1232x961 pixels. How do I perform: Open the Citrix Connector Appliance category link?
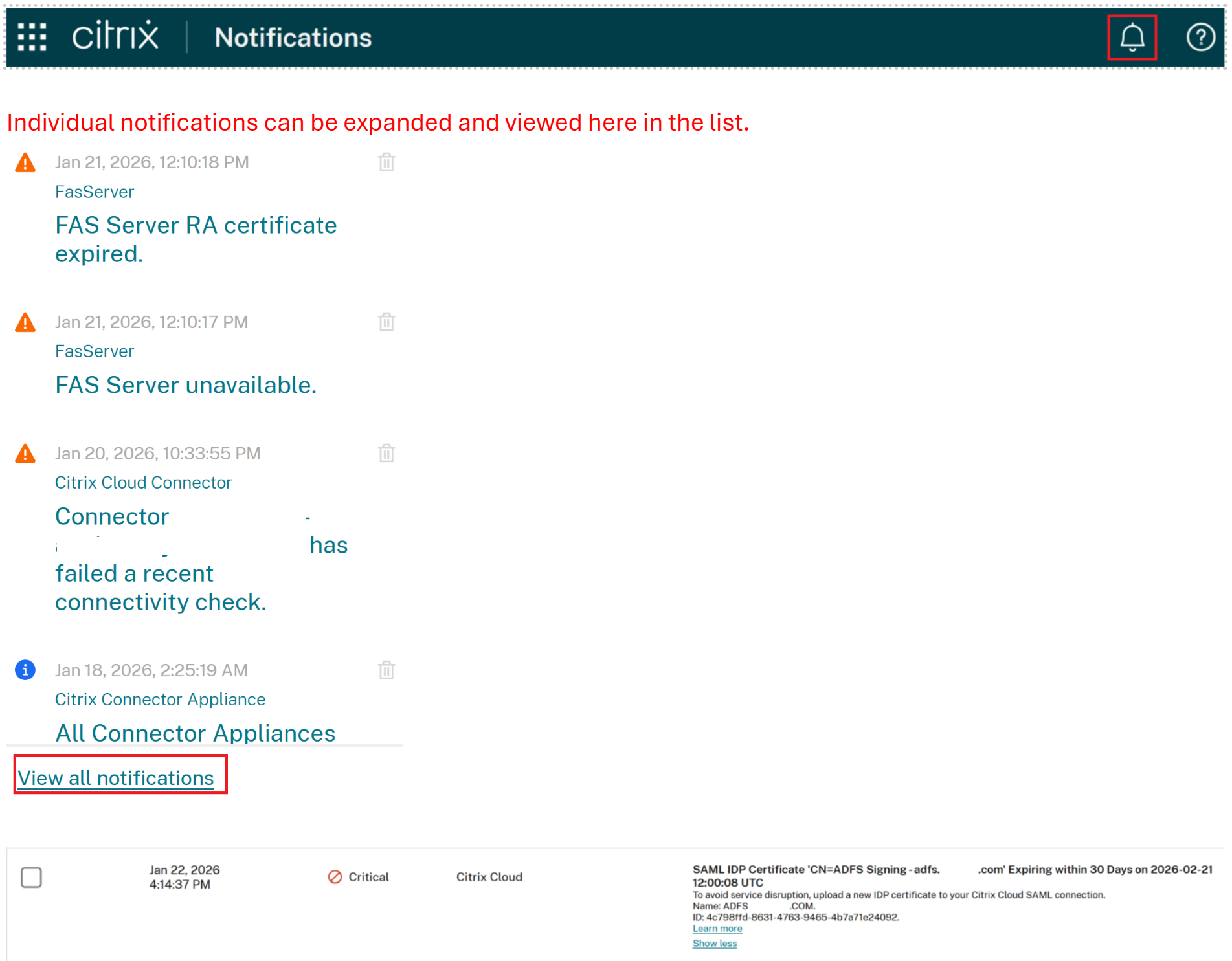[160, 700]
